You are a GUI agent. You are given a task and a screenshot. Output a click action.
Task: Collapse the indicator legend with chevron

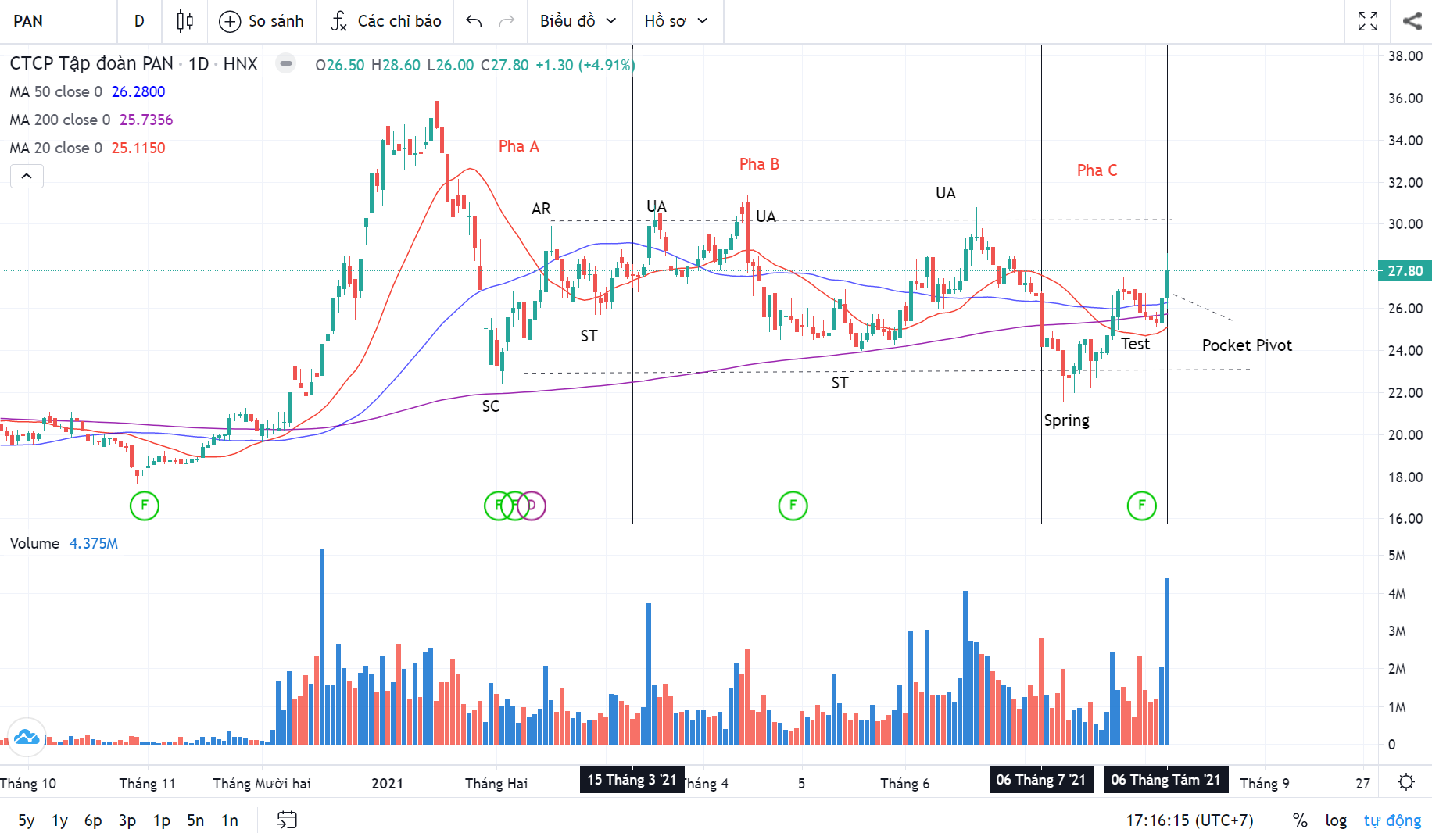27,176
